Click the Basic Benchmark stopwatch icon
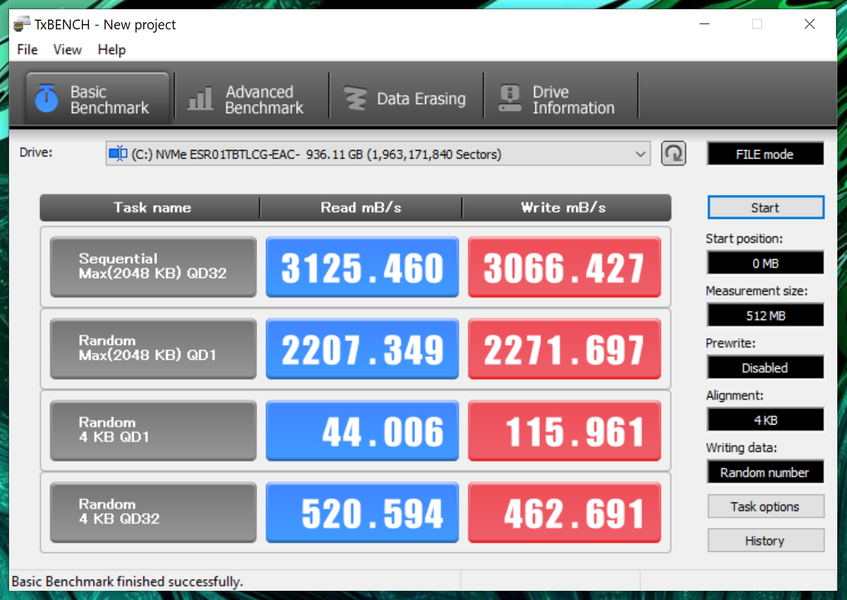This screenshot has width=847, height=600. (46, 98)
